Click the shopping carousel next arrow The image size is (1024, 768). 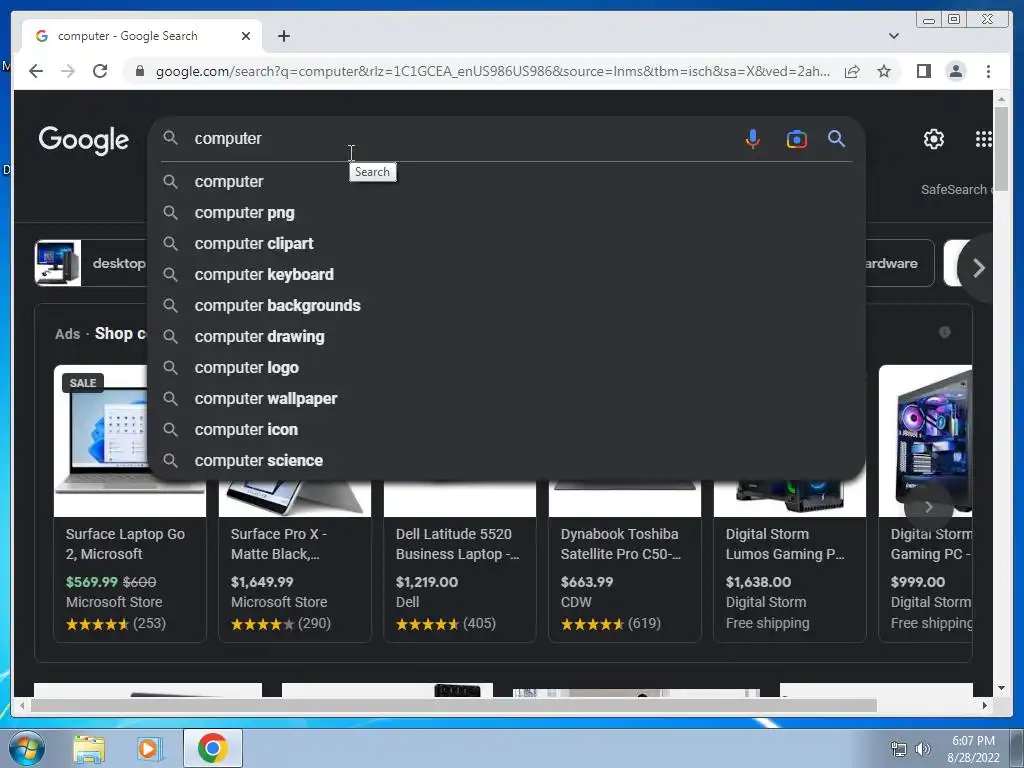click(x=929, y=507)
